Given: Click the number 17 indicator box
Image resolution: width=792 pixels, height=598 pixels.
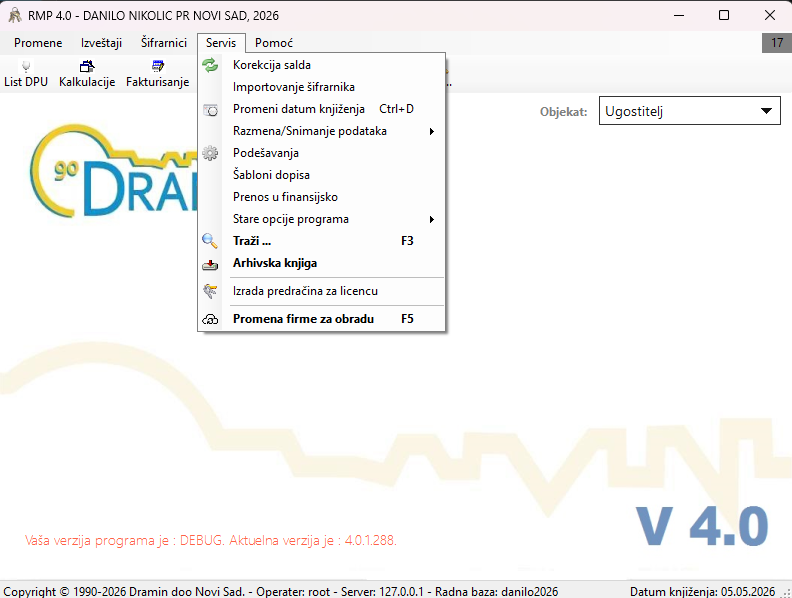Looking at the screenshot, I should (777, 43).
